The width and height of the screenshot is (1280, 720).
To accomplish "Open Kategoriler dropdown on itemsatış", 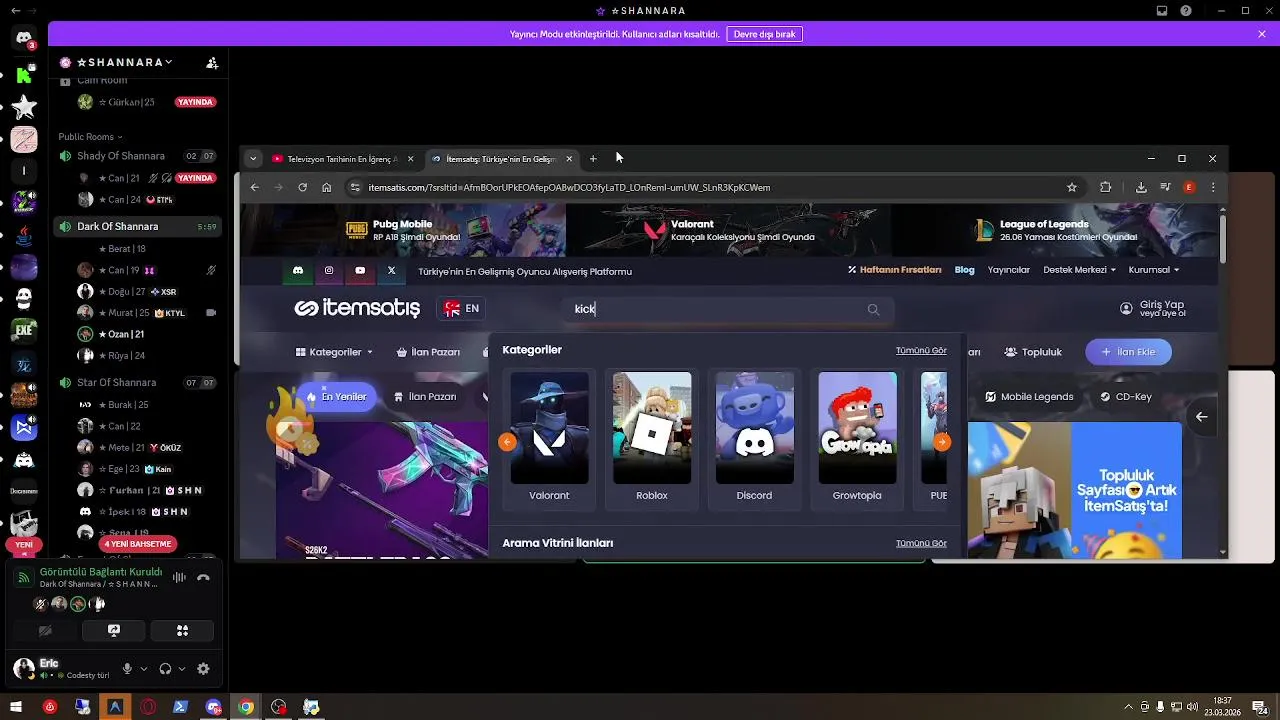I will pyautogui.click(x=334, y=352).
